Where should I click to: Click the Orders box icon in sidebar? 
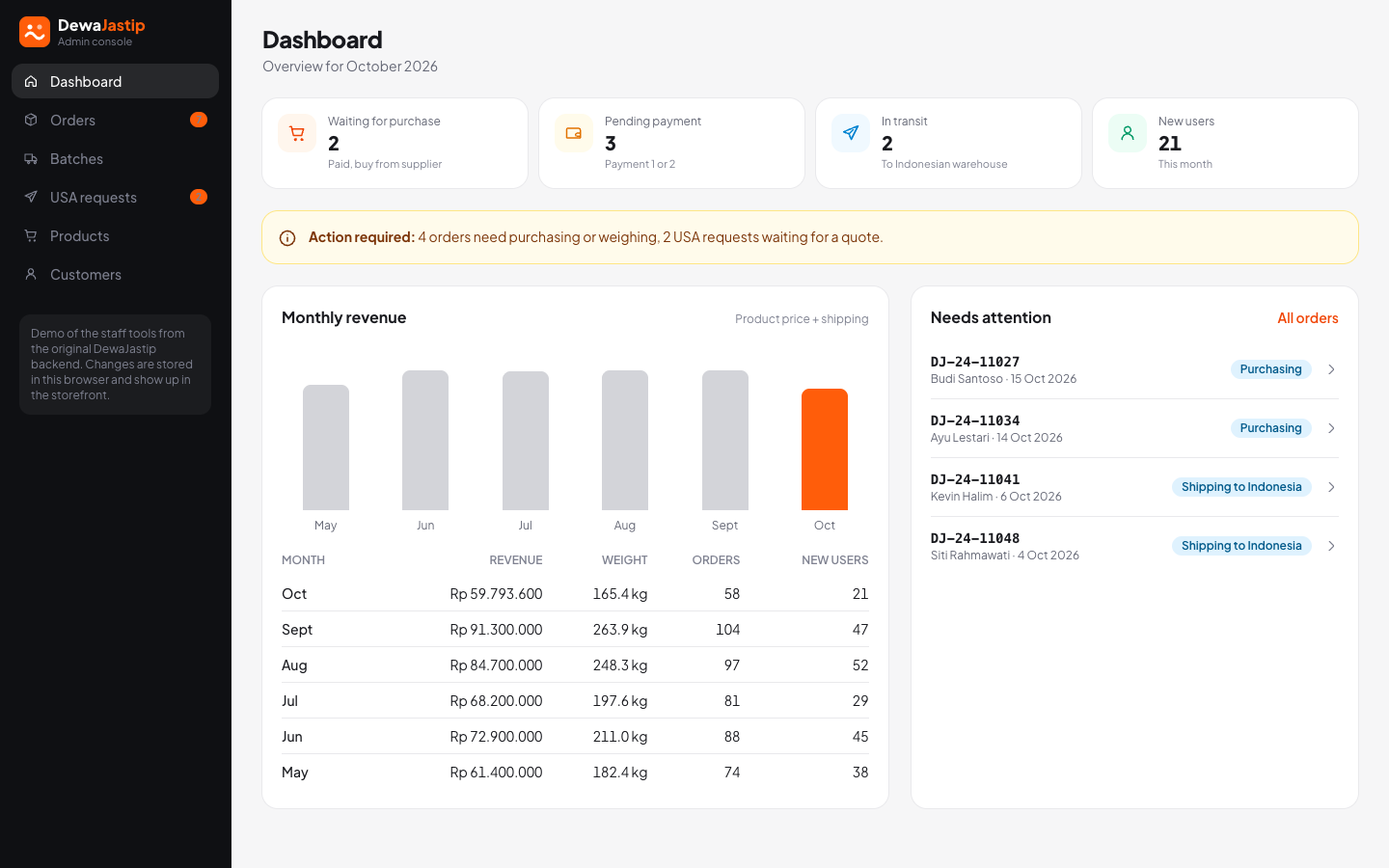[31, 120]
